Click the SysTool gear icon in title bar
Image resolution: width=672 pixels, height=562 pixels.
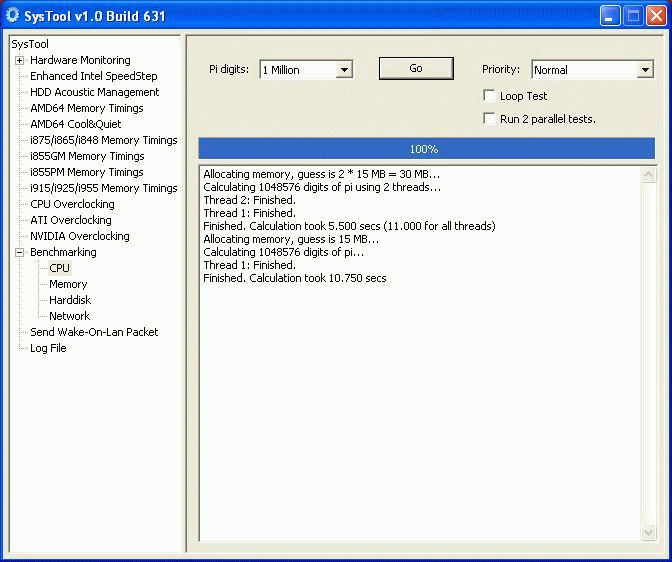pos(12,15)
